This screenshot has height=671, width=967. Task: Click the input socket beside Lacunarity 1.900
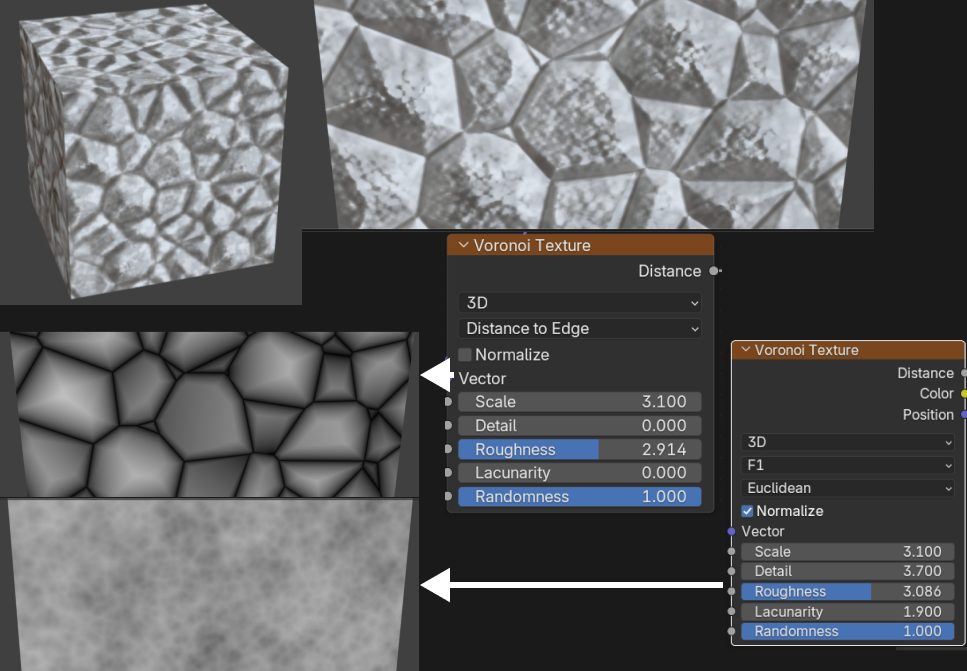pos(732,611)
